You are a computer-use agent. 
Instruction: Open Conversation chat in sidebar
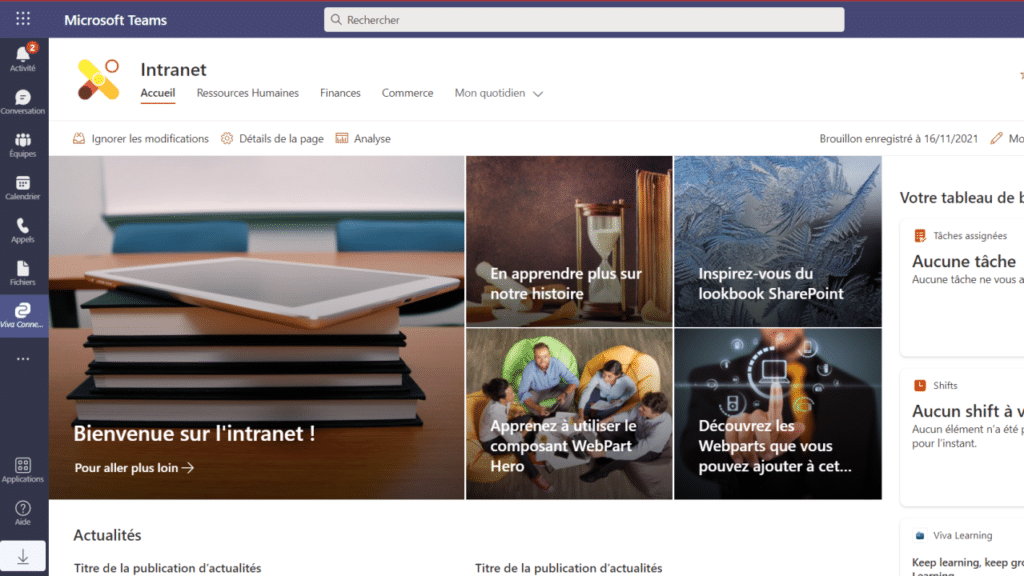(23, 102)
